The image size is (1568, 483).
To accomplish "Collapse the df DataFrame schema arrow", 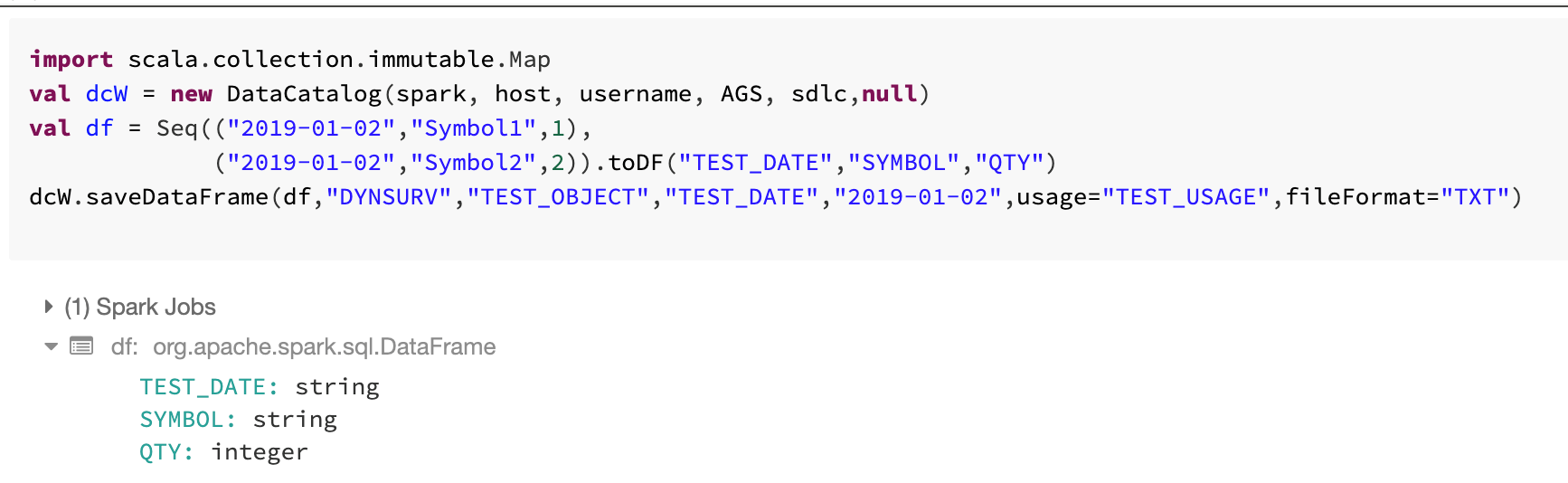I will click(52, 346).
